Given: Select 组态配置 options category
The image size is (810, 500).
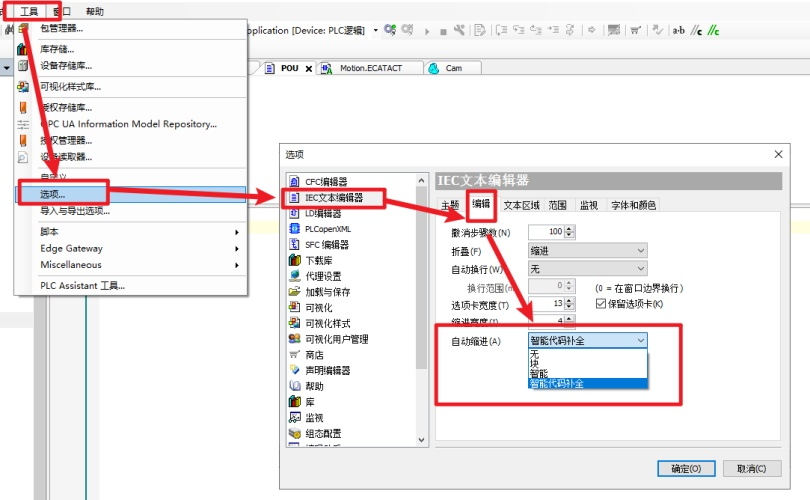Looking at the screenshot, I should point(322,433).
